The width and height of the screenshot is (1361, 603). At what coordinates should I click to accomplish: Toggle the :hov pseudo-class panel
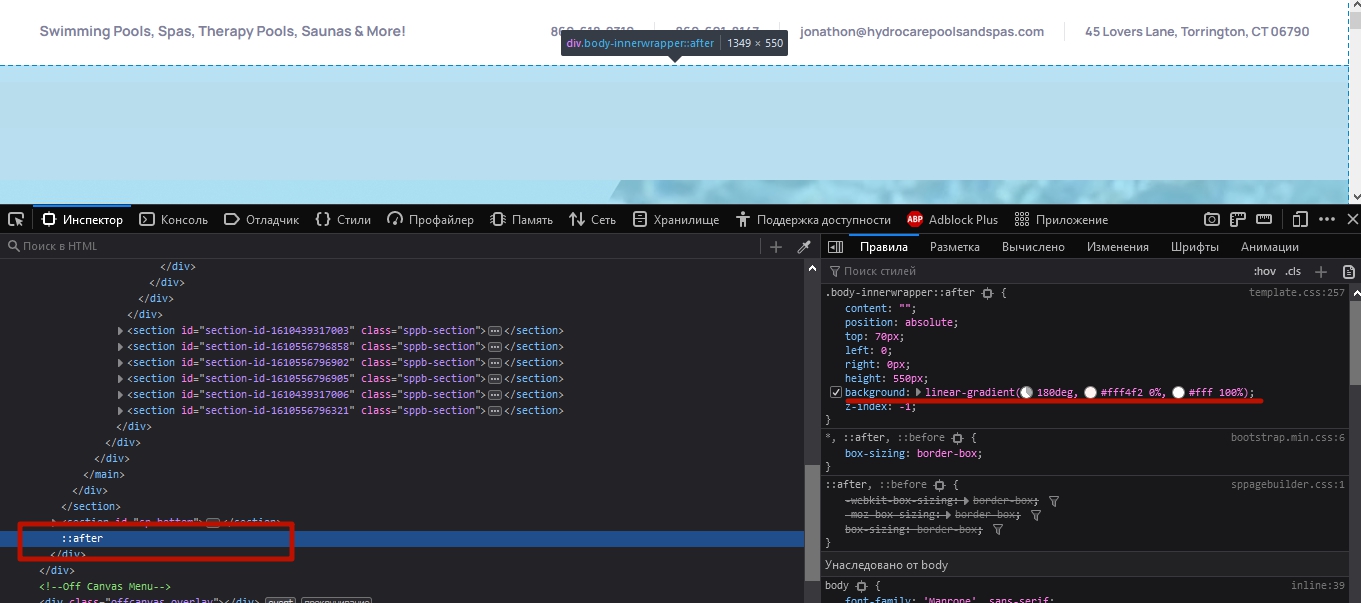1264,272
